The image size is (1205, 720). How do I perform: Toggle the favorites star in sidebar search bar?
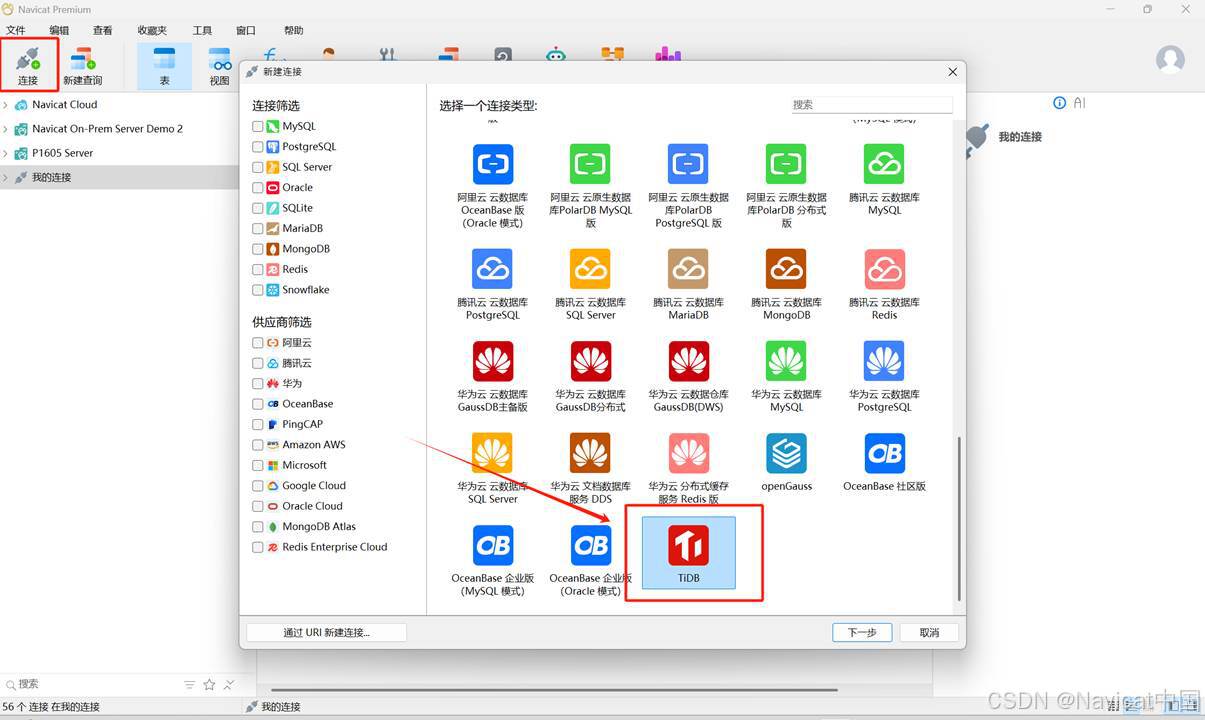[x=209, y=685]
